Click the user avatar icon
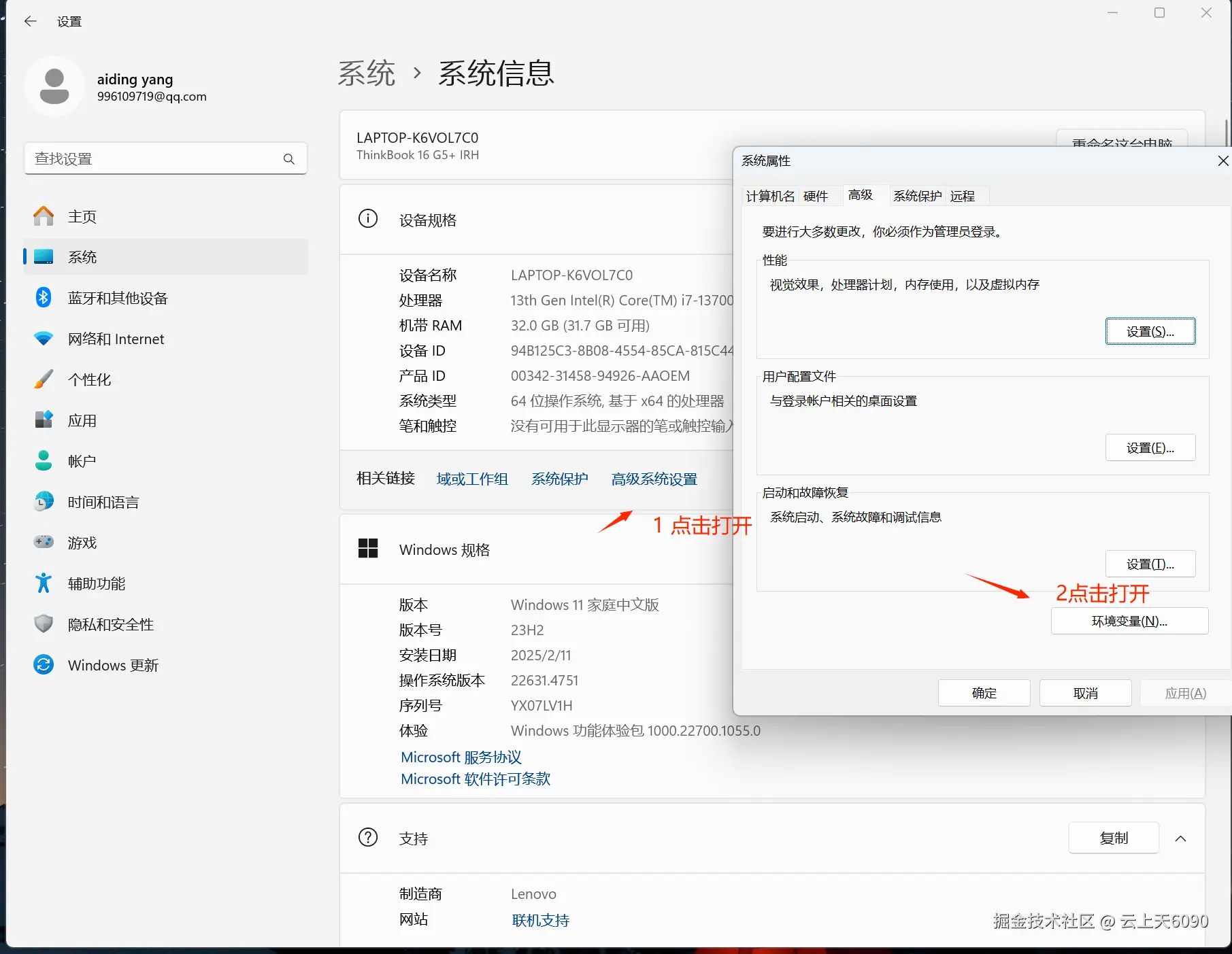The image size is (1232, 954). [x=54, y=86]
